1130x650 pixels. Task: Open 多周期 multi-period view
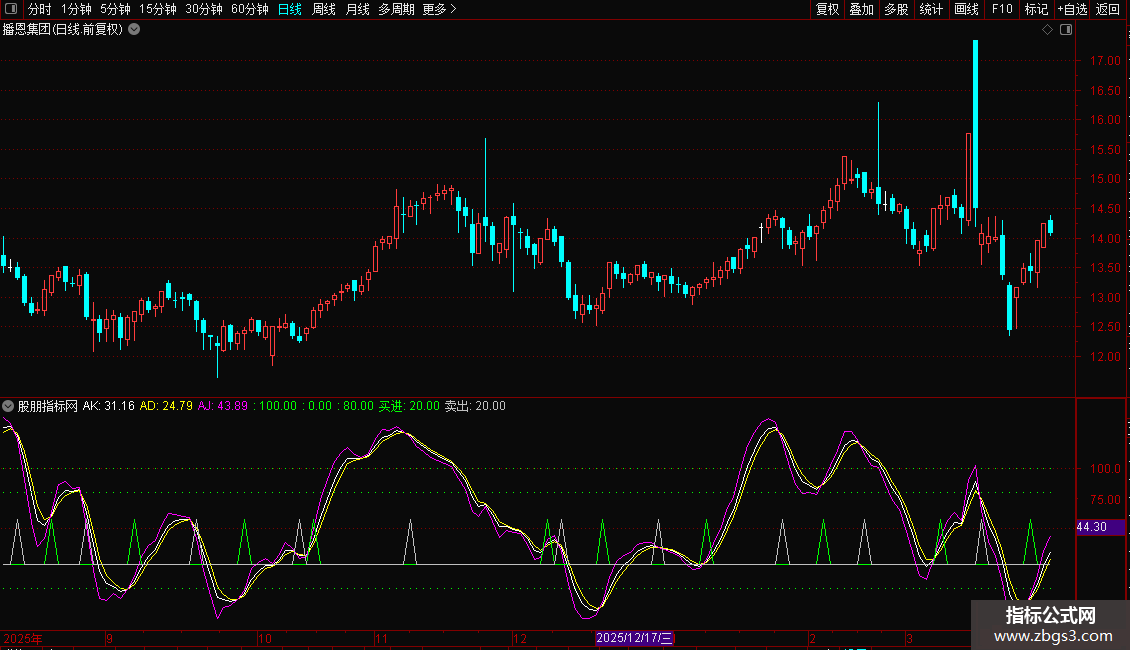click(396, 9)
